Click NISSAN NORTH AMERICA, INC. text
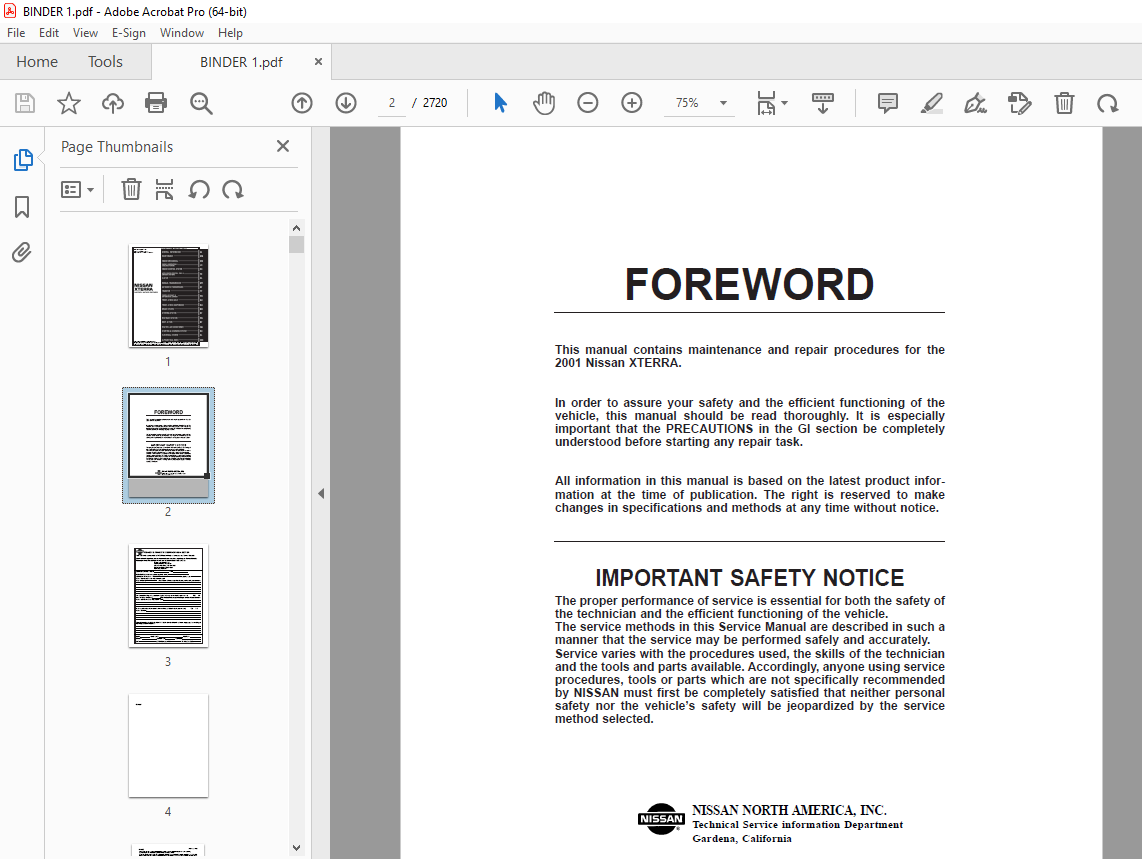Screen dimensions: 1142x859 click(x=789, y=810)
